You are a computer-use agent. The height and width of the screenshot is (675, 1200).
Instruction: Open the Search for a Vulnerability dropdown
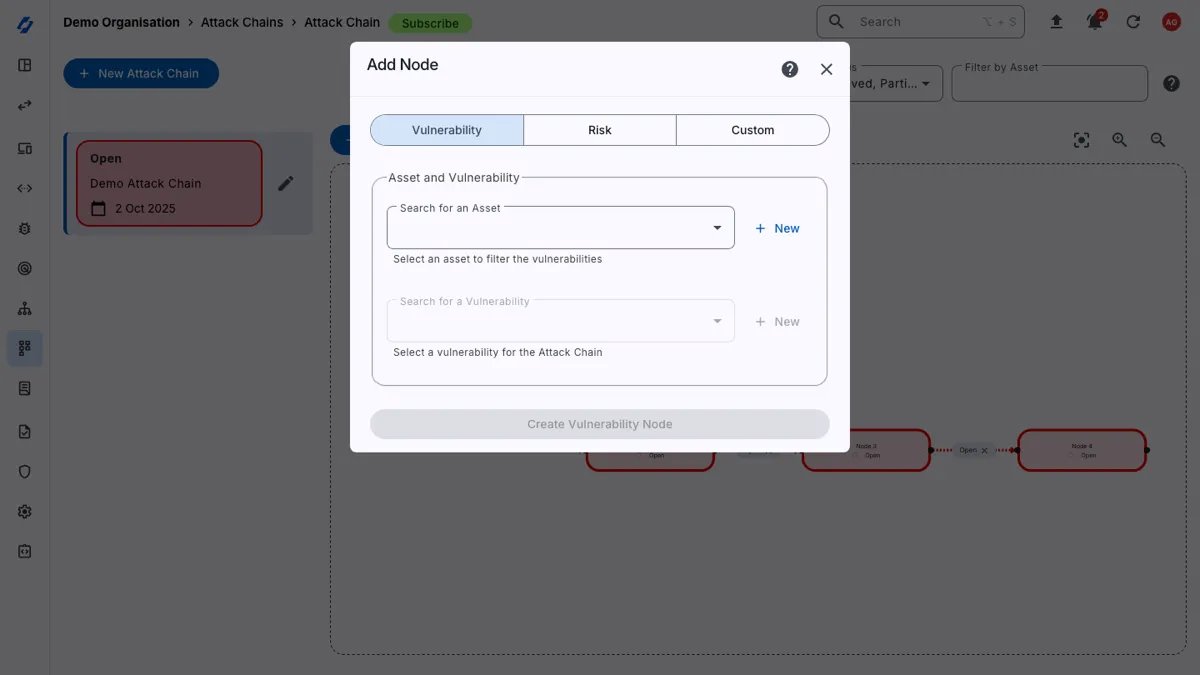click(717, 320)
